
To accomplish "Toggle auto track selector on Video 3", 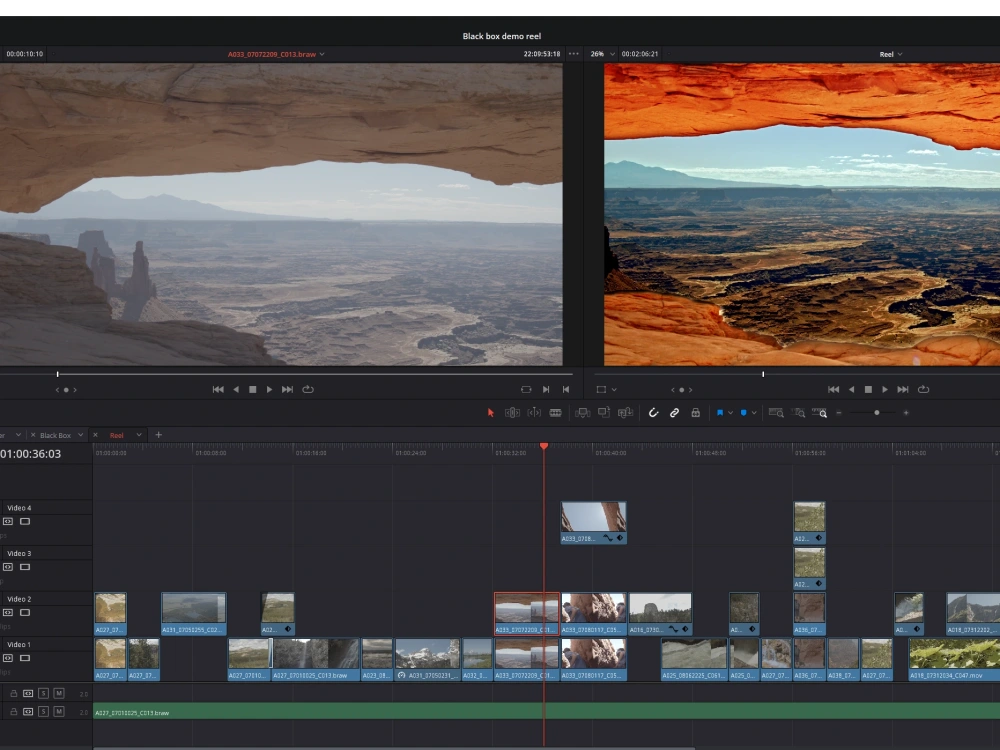I will click(8, 567).
